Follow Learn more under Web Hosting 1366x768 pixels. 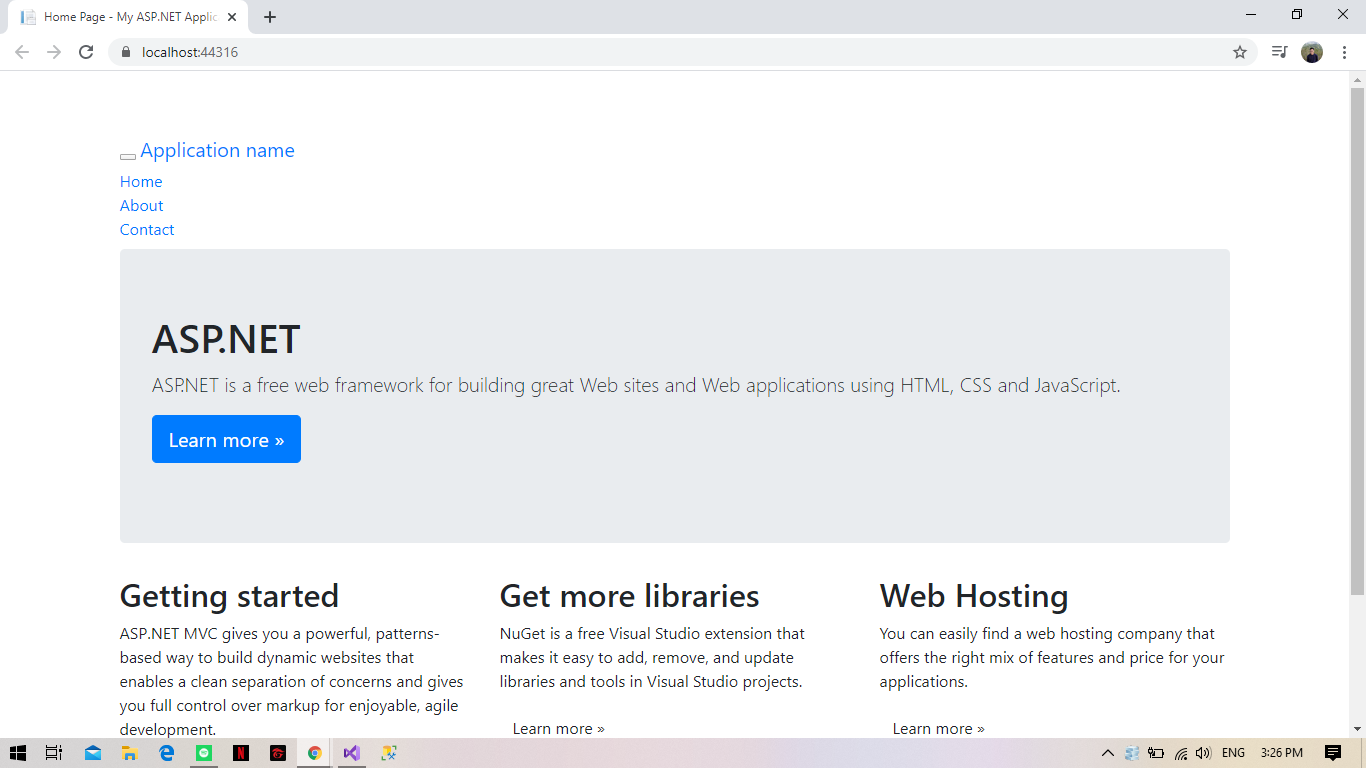pyautogui.click(x=938, y=729)
